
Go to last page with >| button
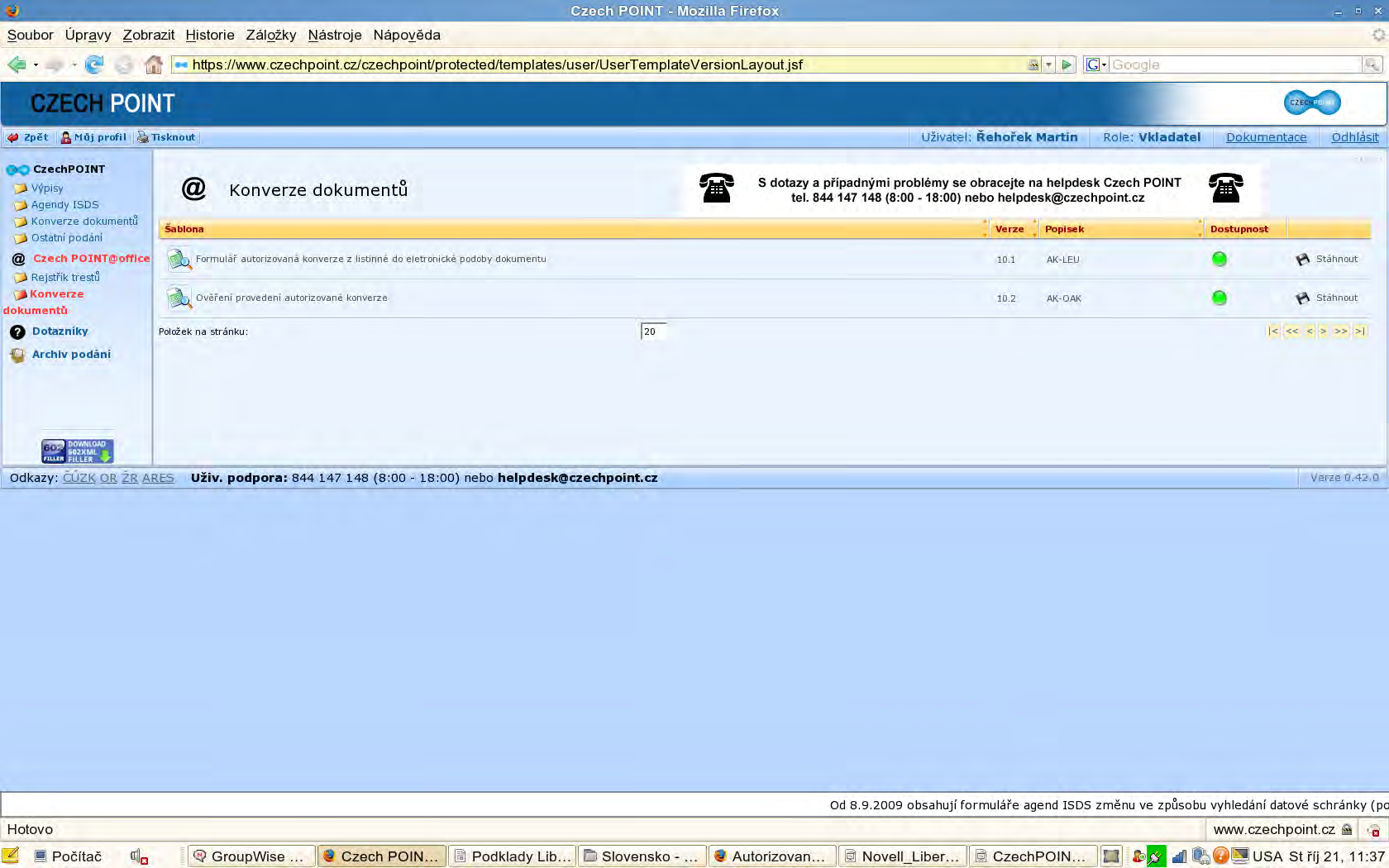click(x=1360, y=331)
